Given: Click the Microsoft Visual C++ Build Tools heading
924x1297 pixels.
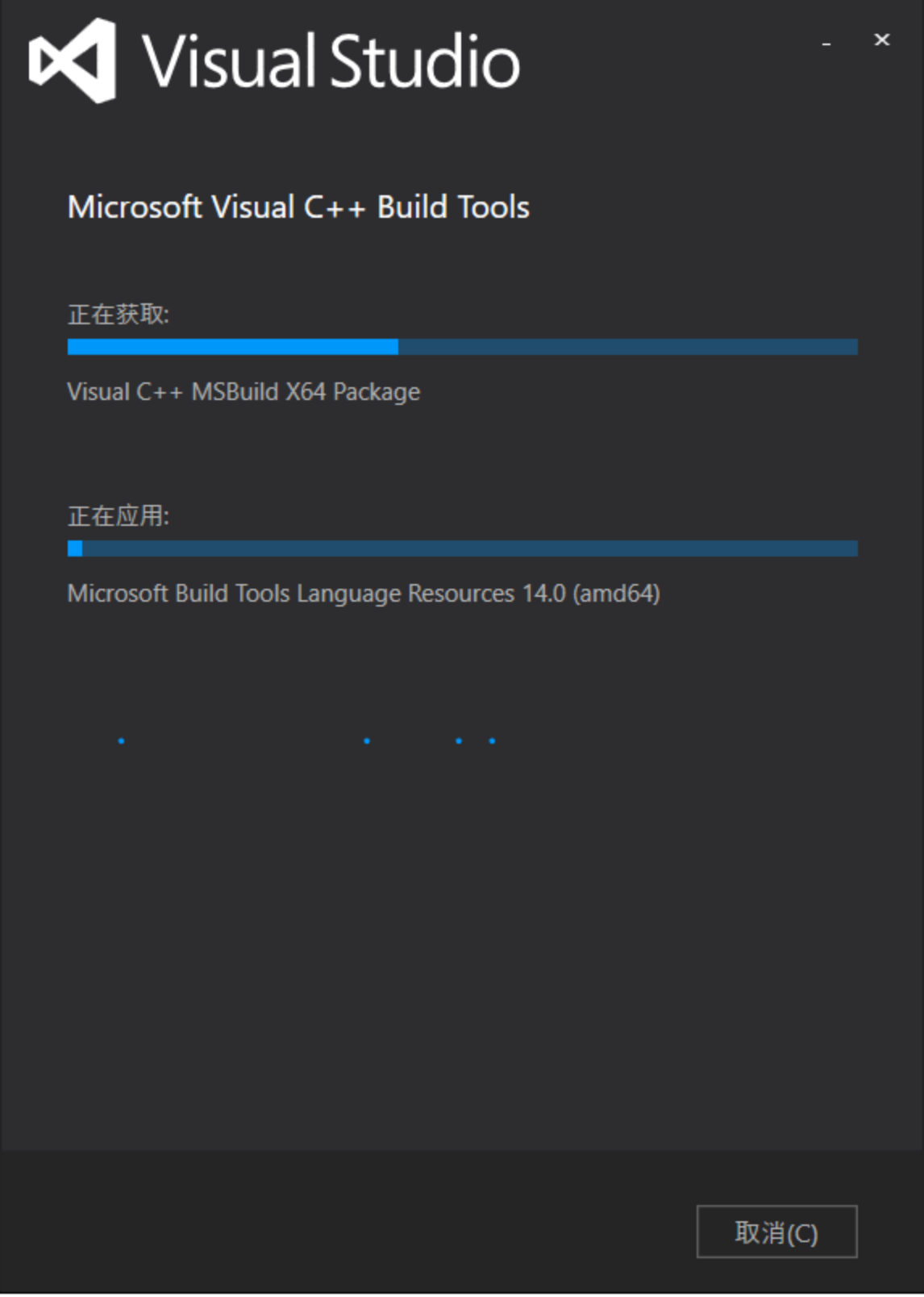Looking at the screenshot, I should (x=299, y=207).
